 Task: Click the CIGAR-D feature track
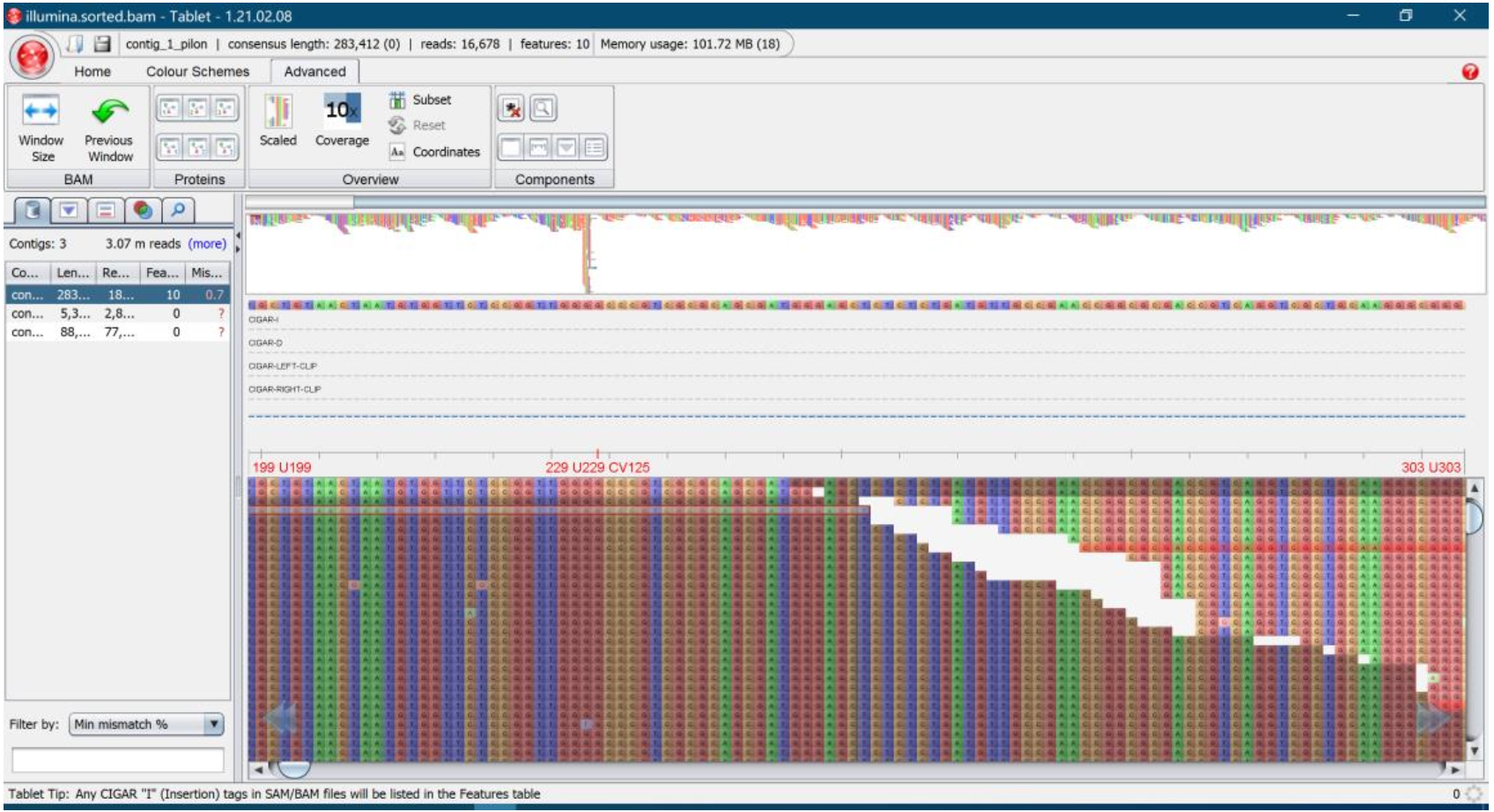point(856,343)
